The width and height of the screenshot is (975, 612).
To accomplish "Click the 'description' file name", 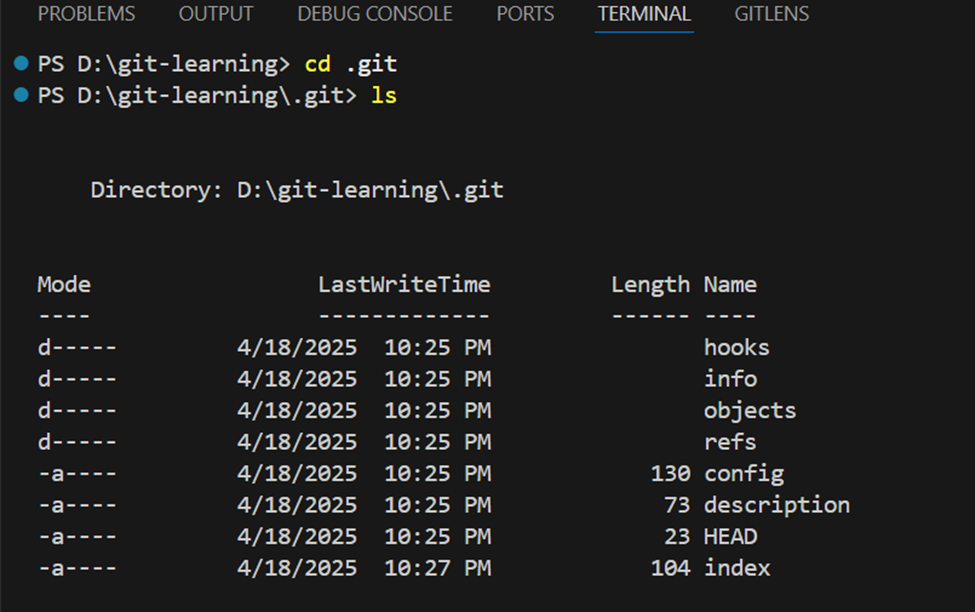I will (777, 506).
